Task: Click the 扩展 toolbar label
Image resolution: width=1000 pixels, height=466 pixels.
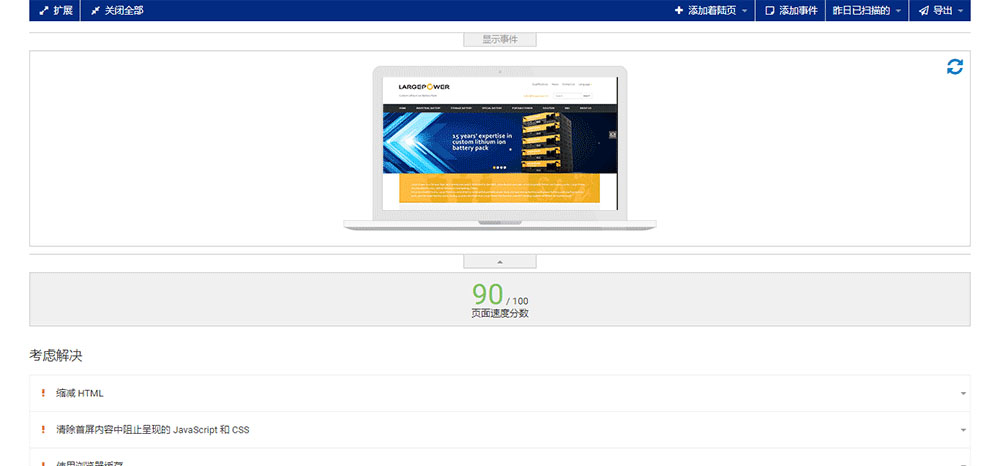Action: tap(62, 11)
